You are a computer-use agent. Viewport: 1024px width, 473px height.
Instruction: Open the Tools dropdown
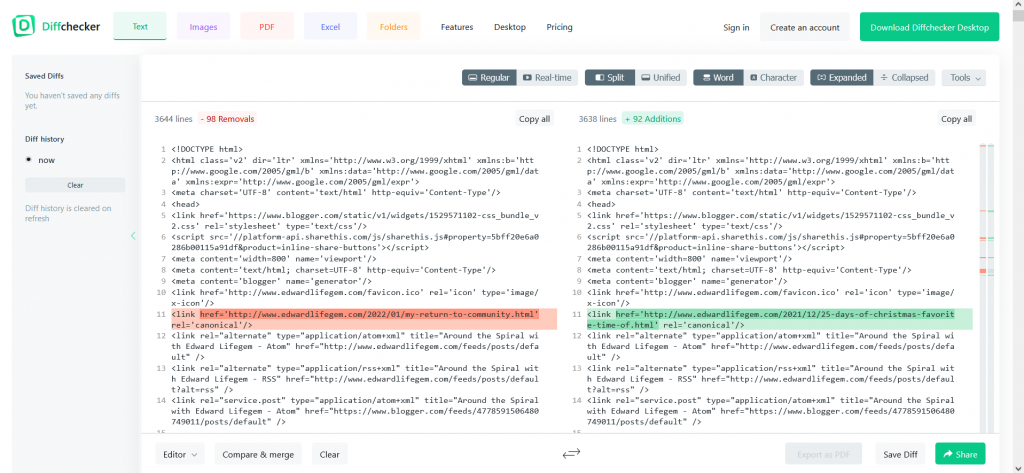coord(964,78)
